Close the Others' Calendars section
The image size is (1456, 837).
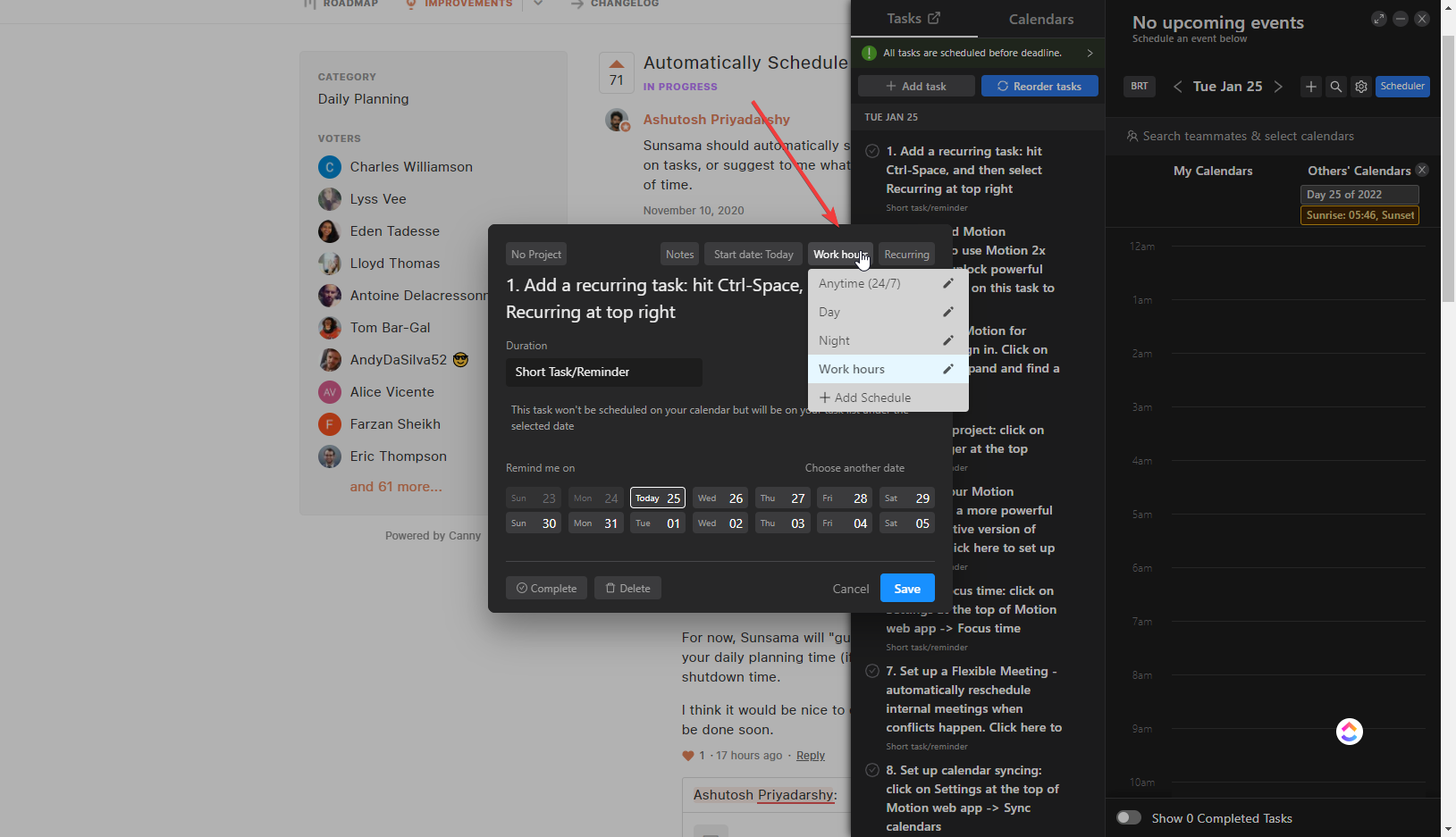coord(1422,170)
